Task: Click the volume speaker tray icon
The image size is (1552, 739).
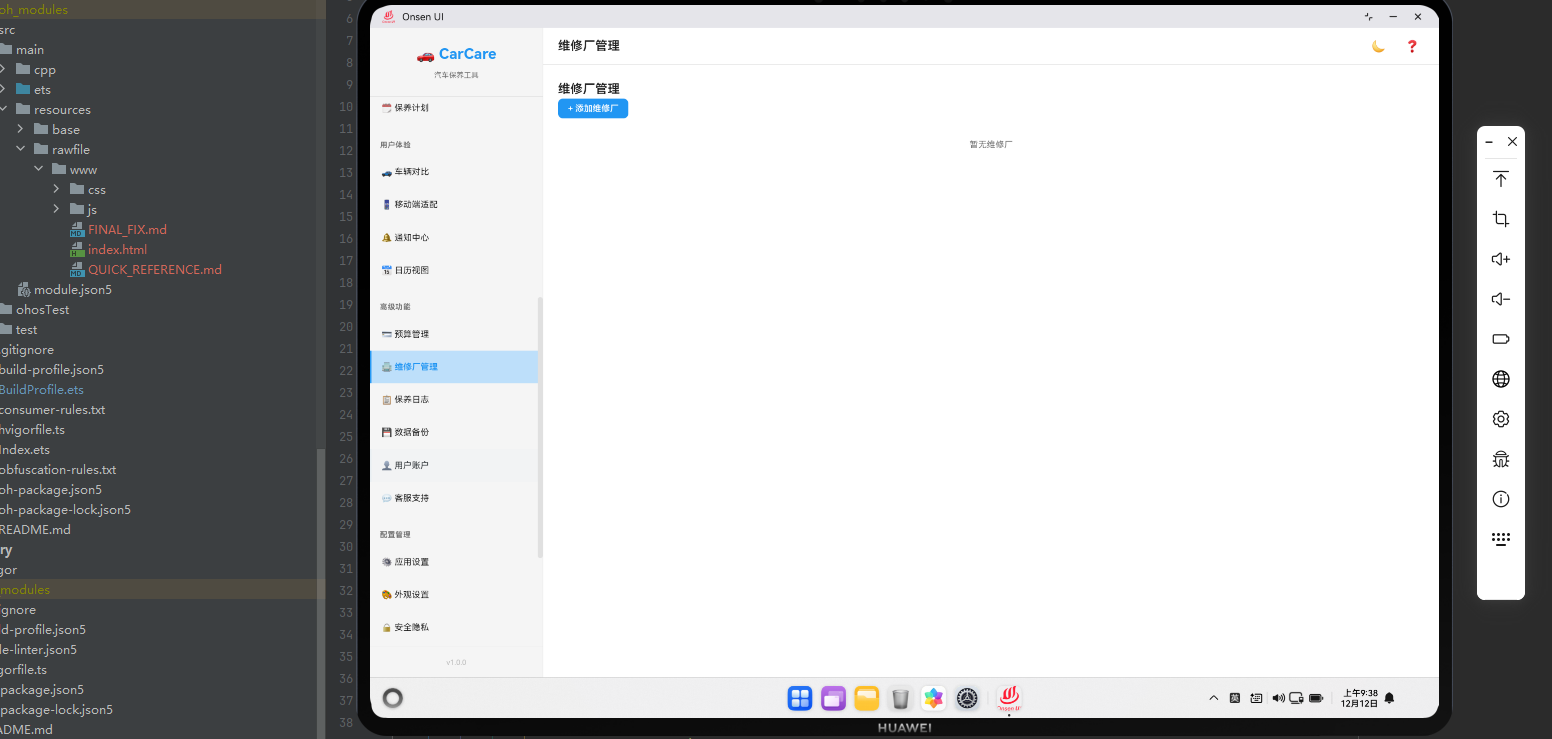Action: (1278, 698)
